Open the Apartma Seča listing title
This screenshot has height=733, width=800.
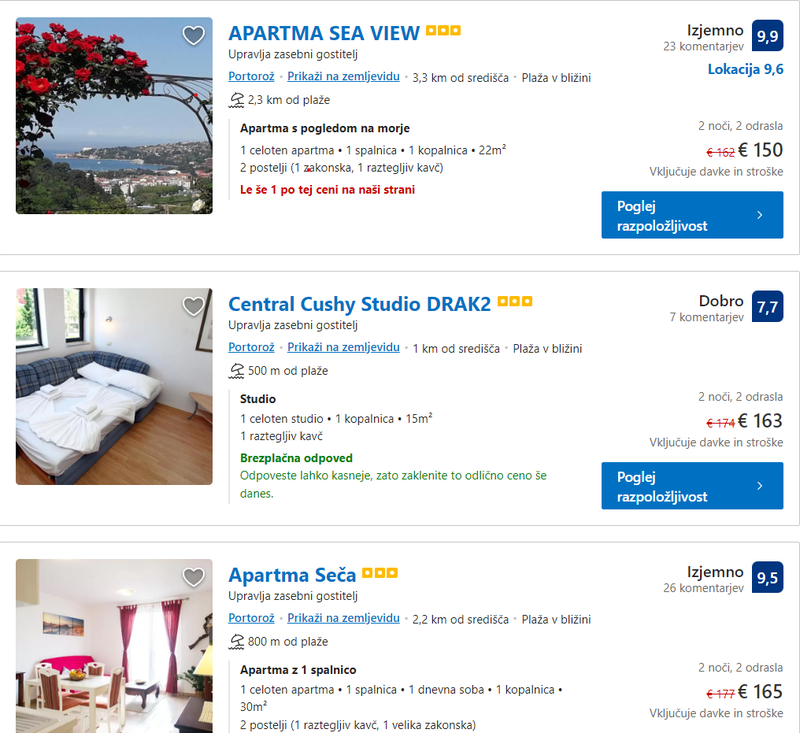pos(292,575)
